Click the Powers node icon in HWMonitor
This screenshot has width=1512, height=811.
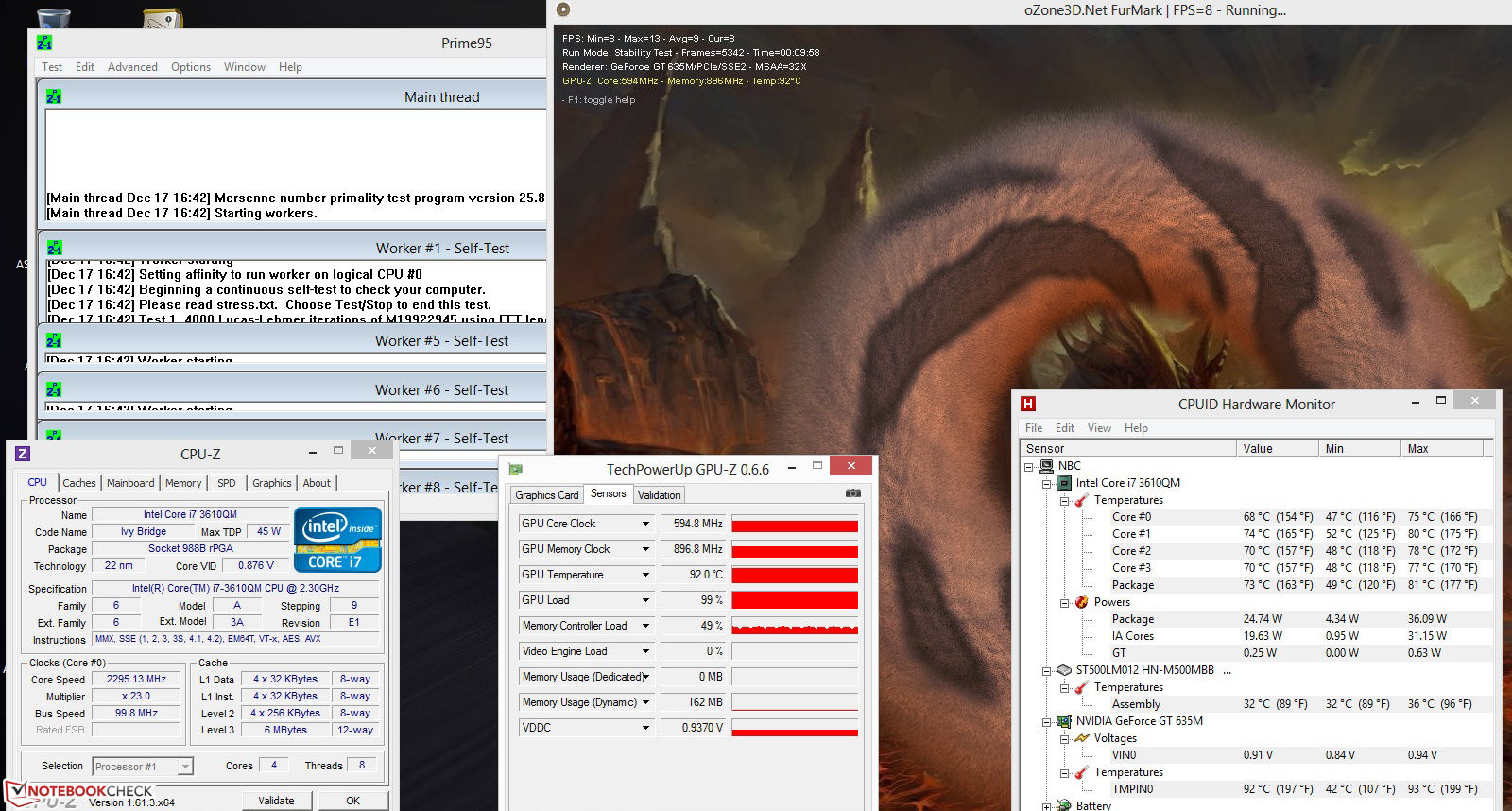[x=1082, y=602]
